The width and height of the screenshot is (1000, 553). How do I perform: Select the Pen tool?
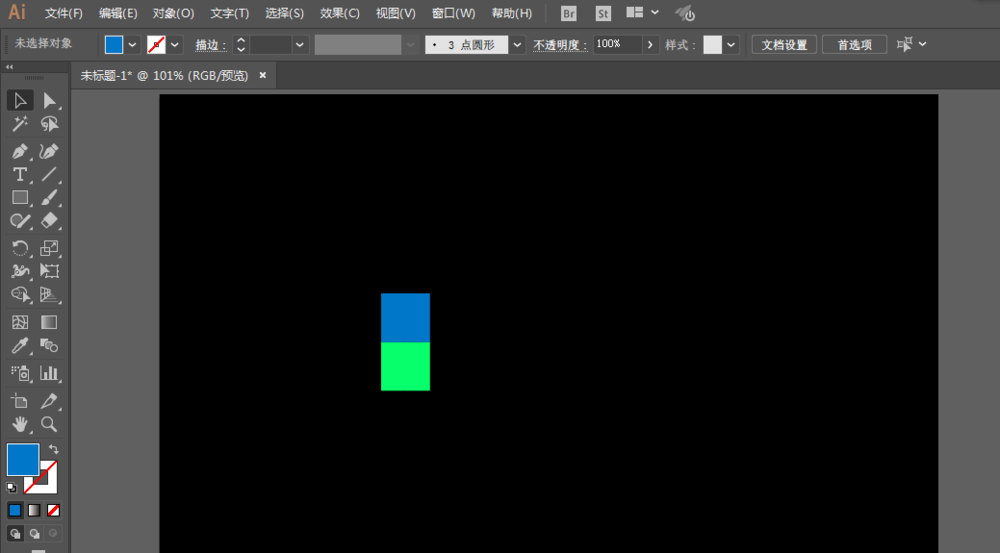point(20,152)
